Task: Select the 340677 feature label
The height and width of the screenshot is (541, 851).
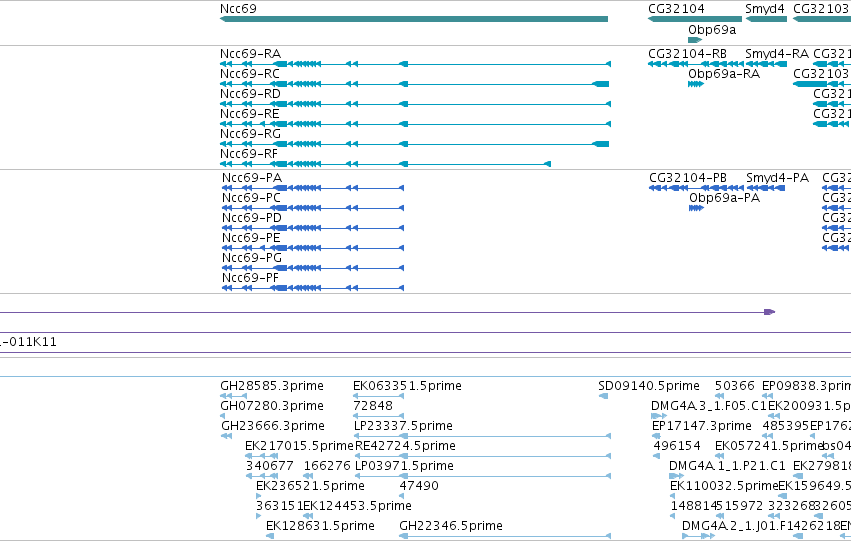Action: point(269,466)
